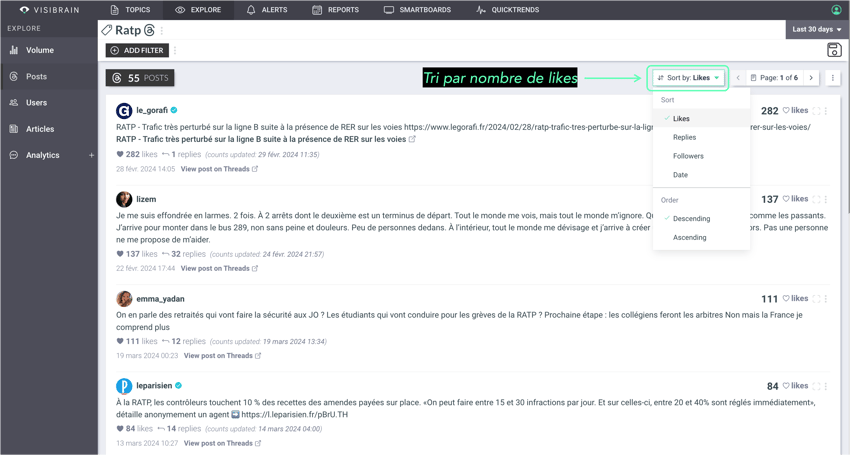The height and width of the screenshot is (455, 850).
Task: Open the leparisien profile avatar
Action: 124,386
